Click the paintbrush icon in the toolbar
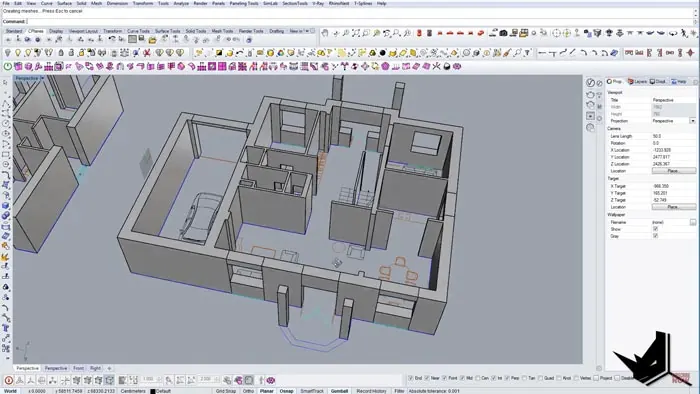This screenshot has width=700, height=394. pyautogui.click(x=507, y=53)
